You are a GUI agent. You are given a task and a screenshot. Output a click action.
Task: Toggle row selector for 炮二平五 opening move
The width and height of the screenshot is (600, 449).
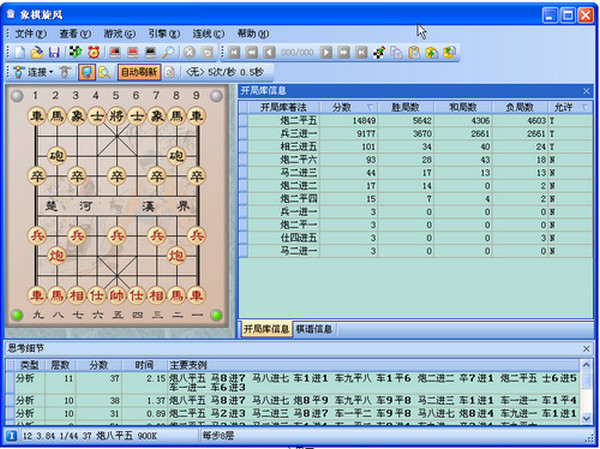coord(243,120)
